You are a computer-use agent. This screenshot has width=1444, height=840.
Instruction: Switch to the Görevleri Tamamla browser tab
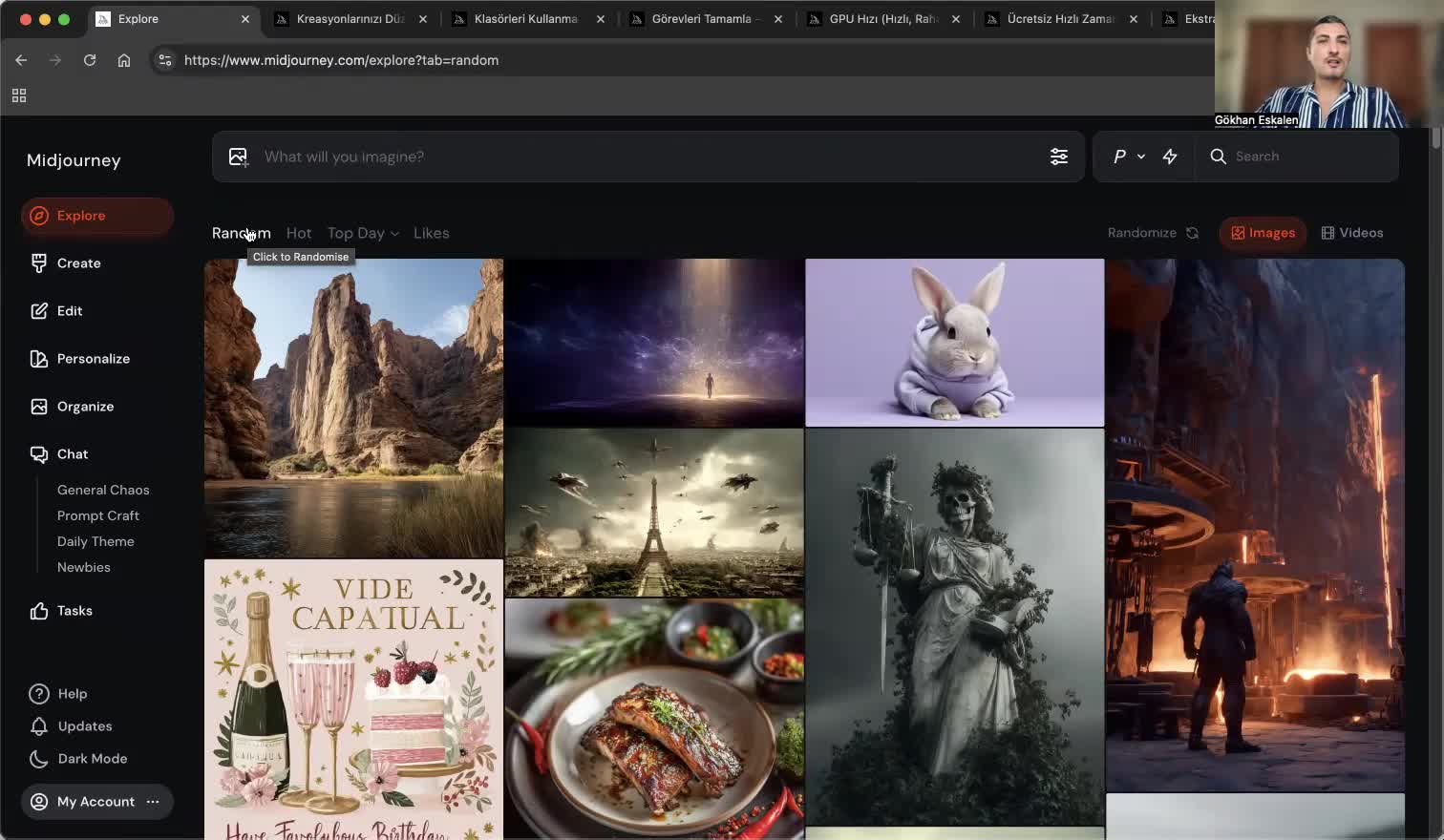point(705,19)
